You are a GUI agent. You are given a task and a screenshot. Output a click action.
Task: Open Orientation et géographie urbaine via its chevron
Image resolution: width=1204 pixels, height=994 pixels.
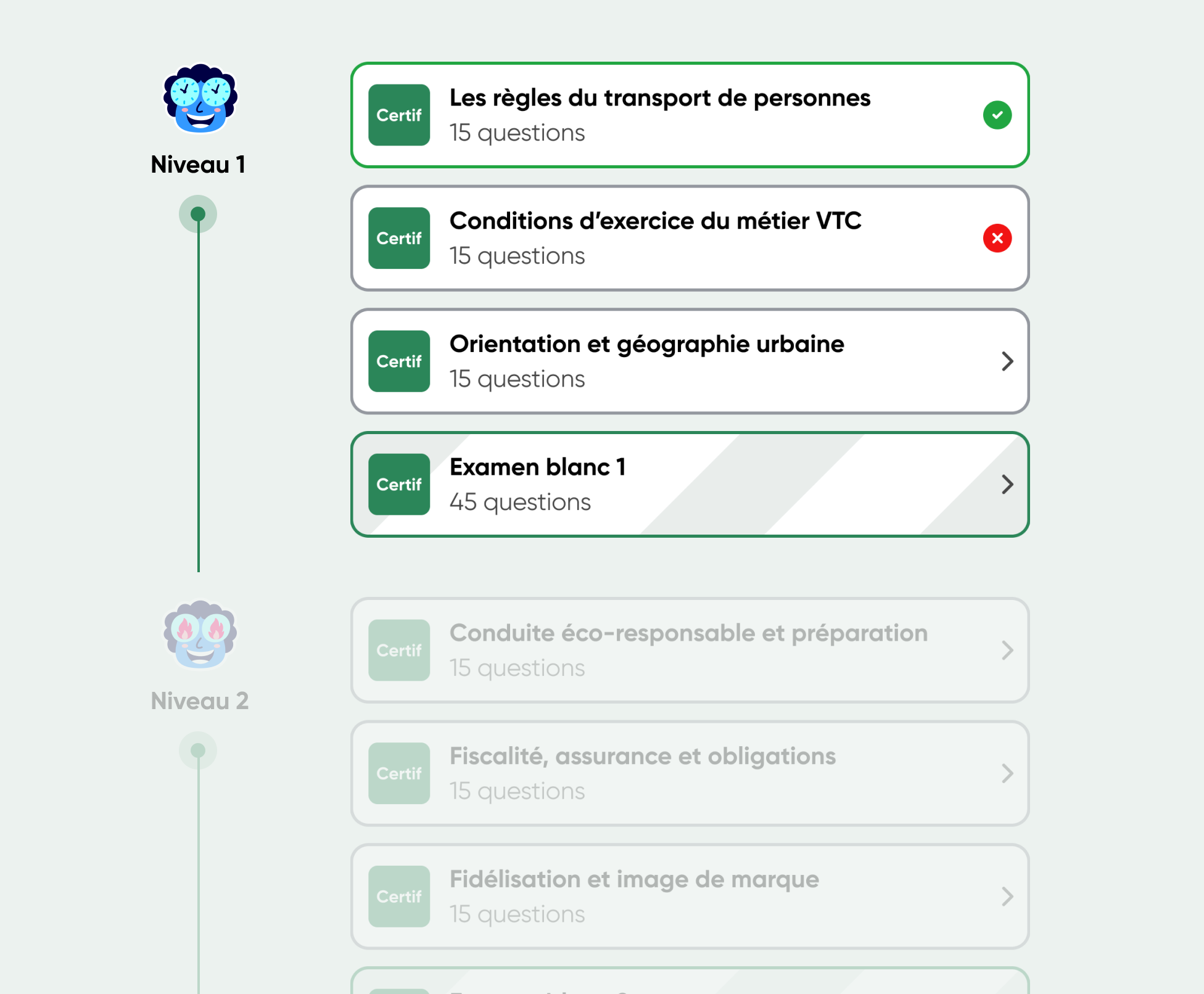1007,361
